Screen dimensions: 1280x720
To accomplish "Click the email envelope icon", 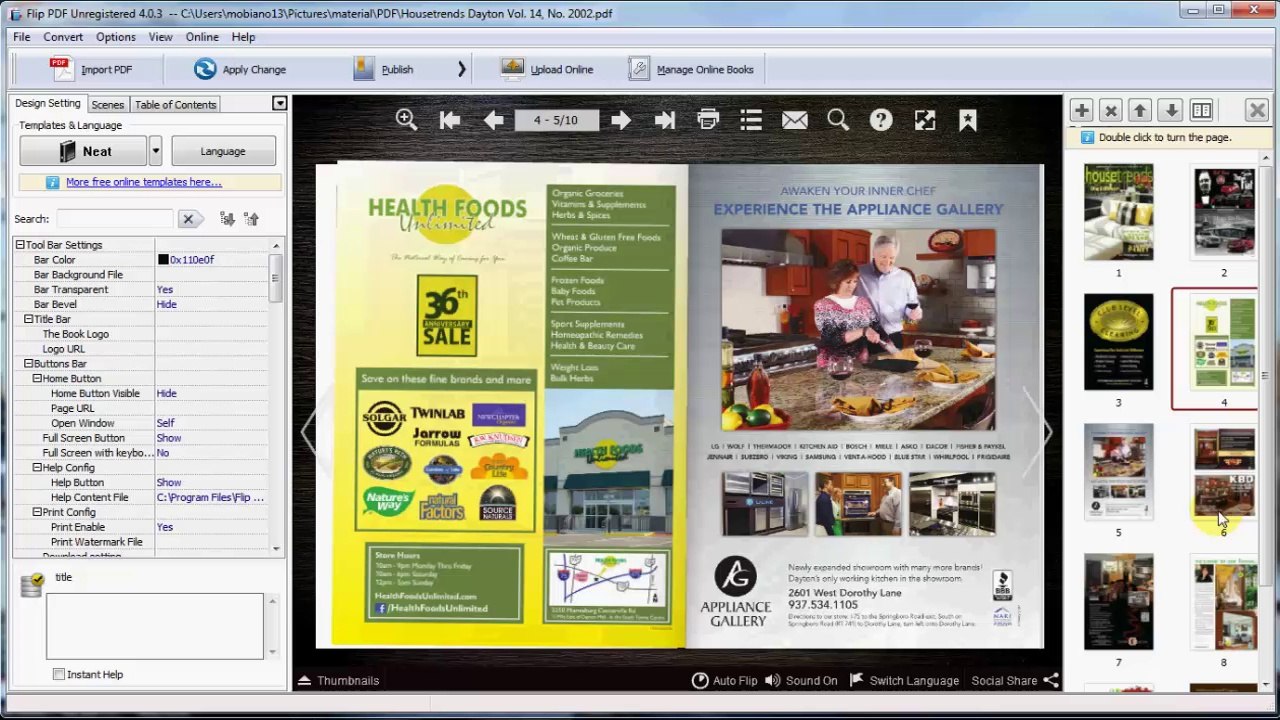I will click(x=795, y=120).
